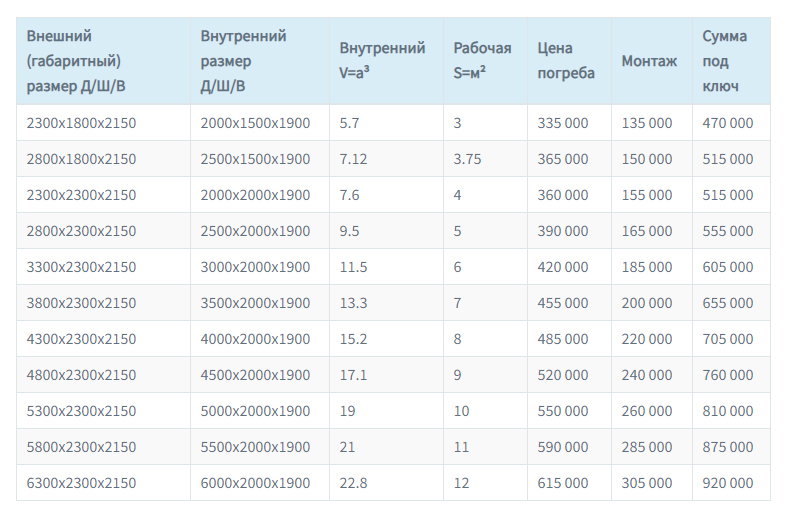
Task: Select turnkey total 810 000
Action: coord(728,411)
